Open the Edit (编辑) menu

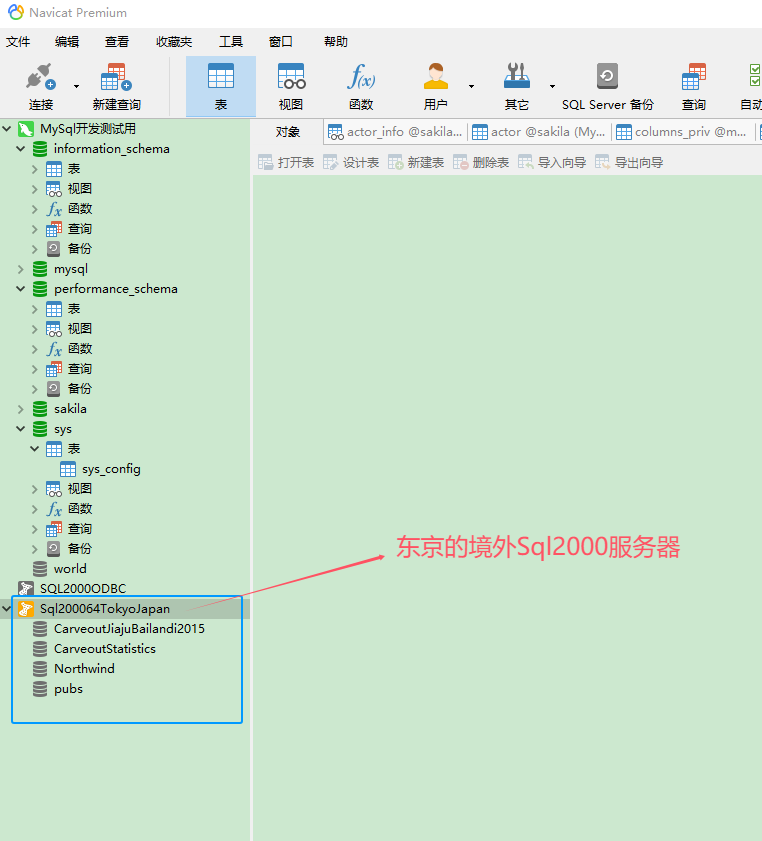(x=67, y=42)
